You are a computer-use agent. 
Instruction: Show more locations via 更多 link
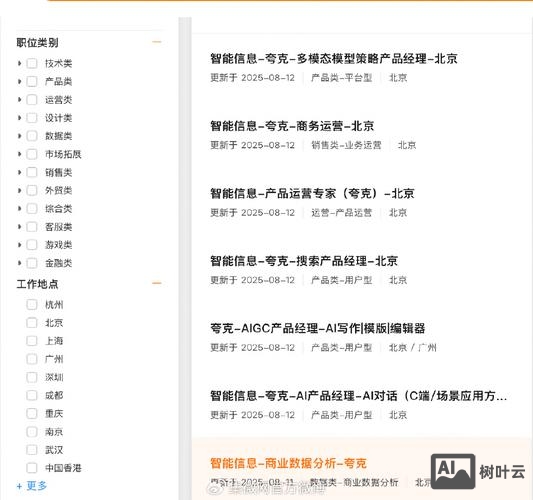32,486
